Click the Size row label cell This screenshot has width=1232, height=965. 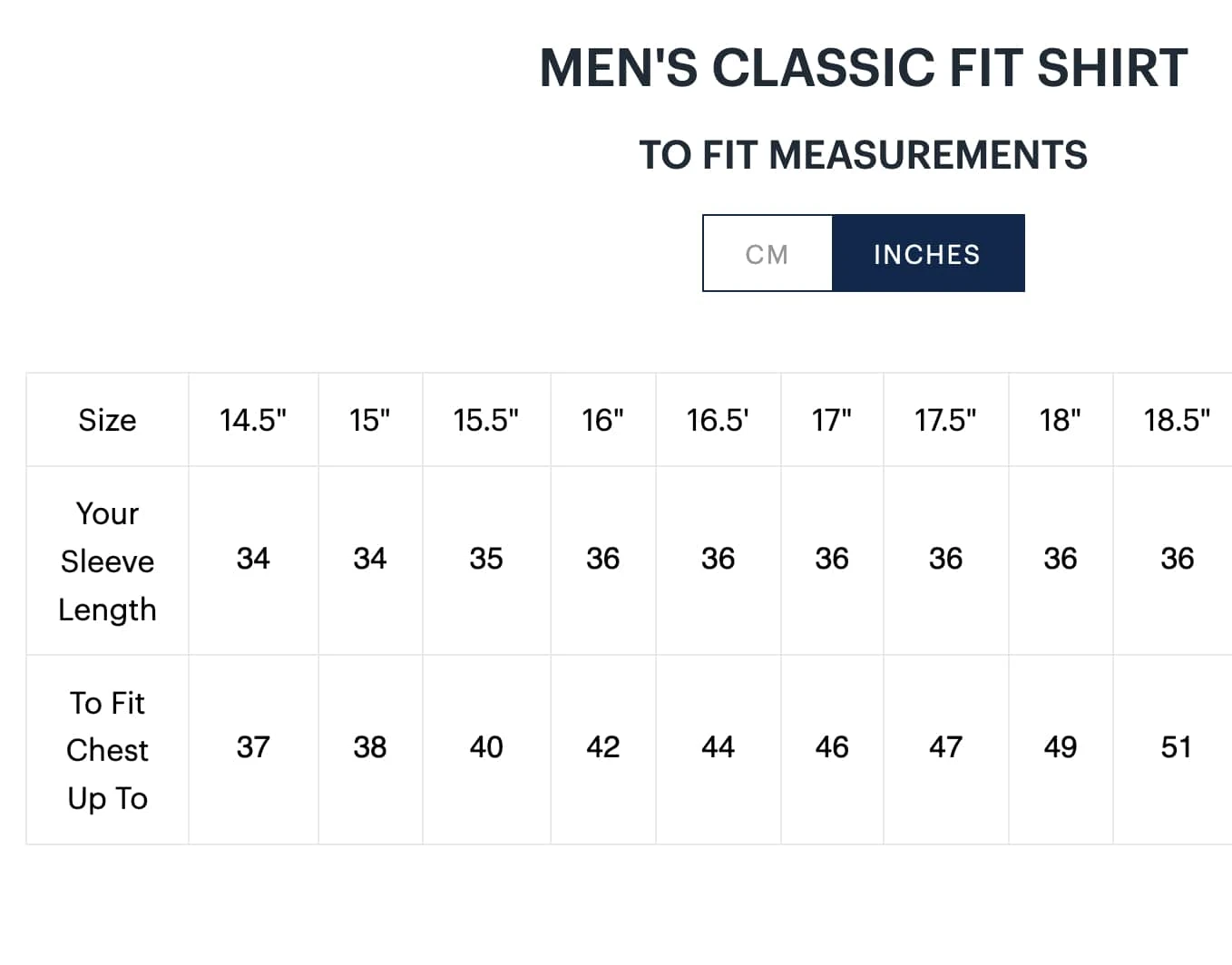click(107, 420)
